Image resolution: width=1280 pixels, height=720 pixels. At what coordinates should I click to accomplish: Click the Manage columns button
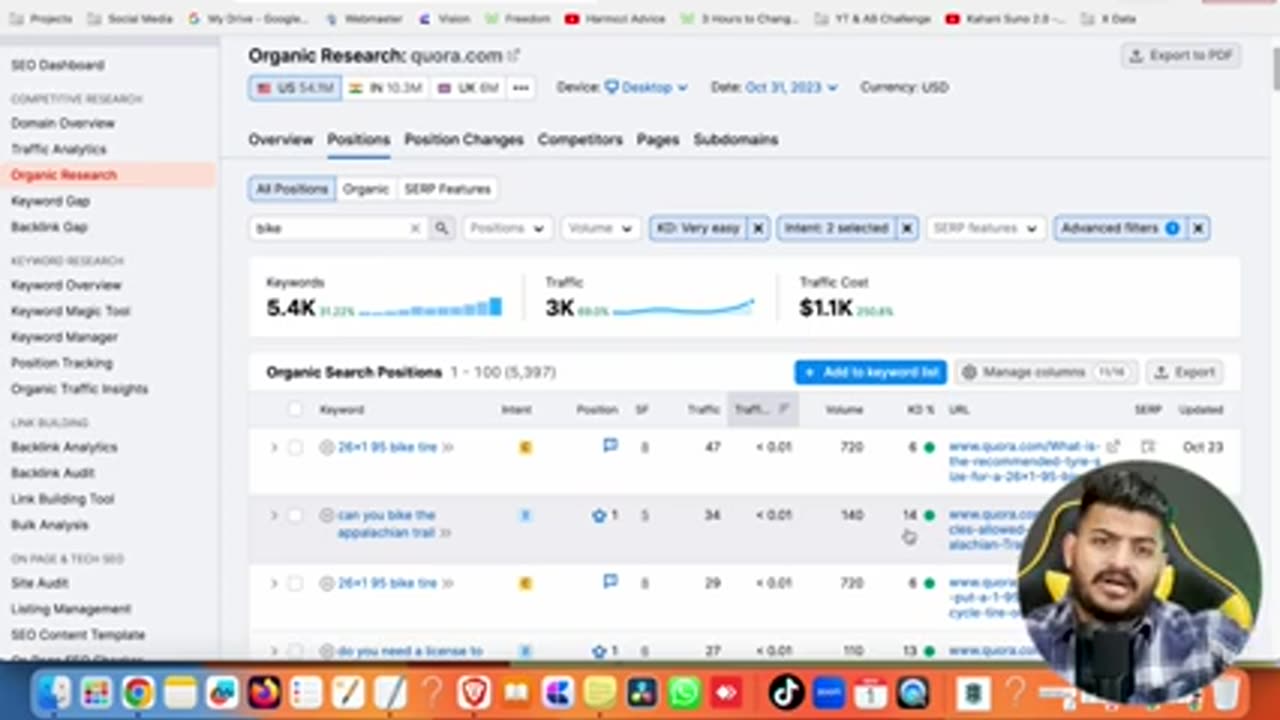(x=1045, y=372)
